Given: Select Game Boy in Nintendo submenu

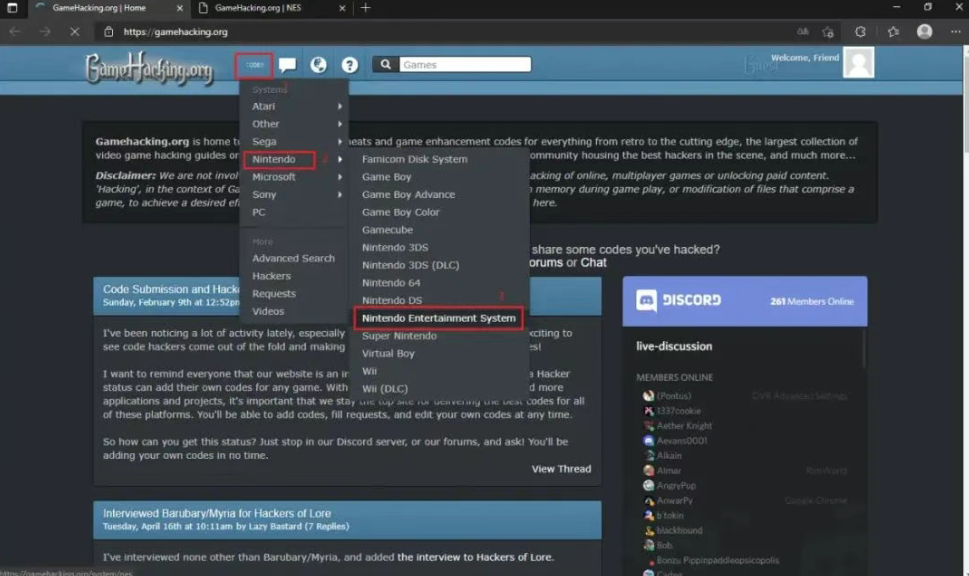Looking at the screenshot, I should tap(386, 177).
